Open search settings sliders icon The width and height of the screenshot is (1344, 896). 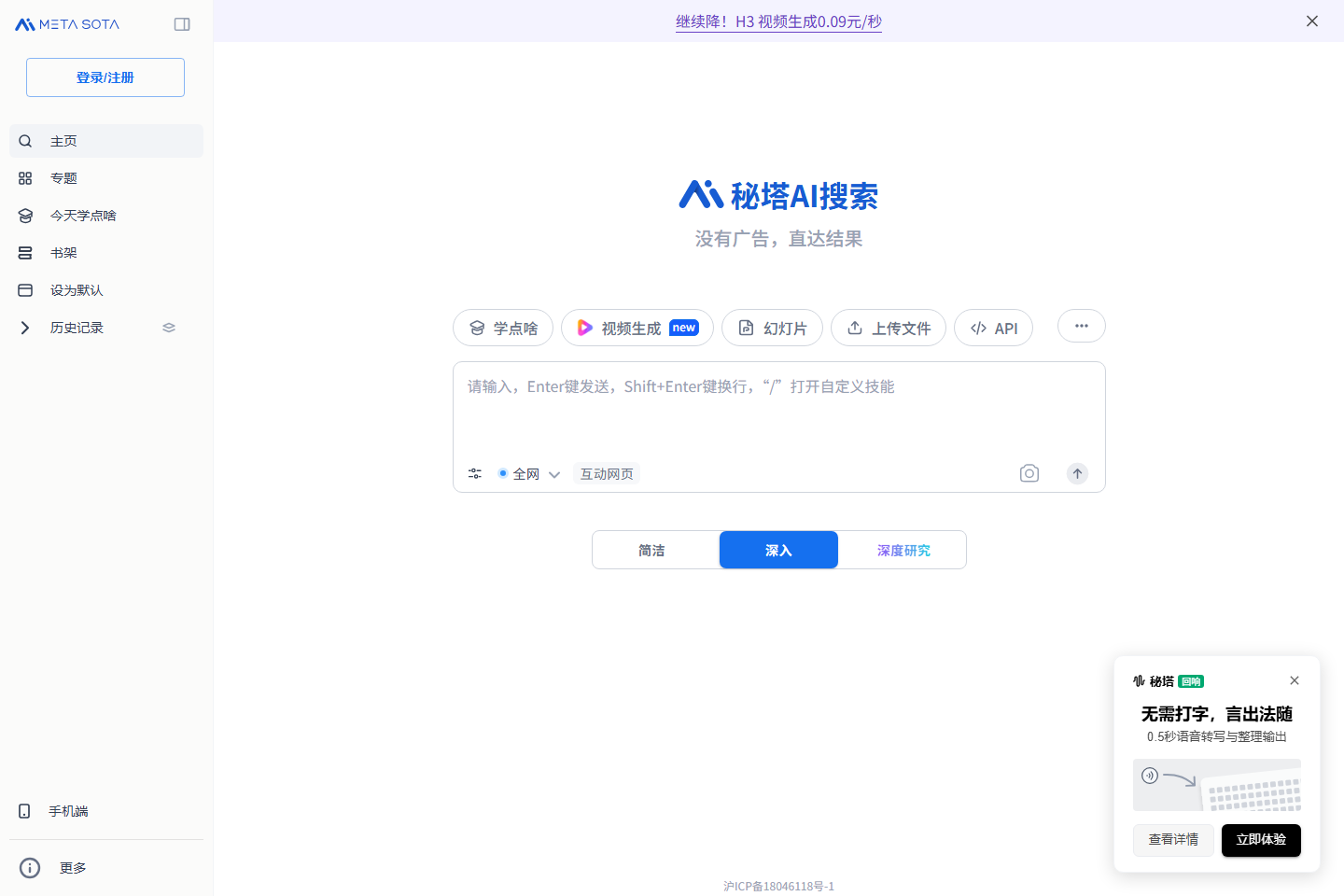(x=475, y=474)
